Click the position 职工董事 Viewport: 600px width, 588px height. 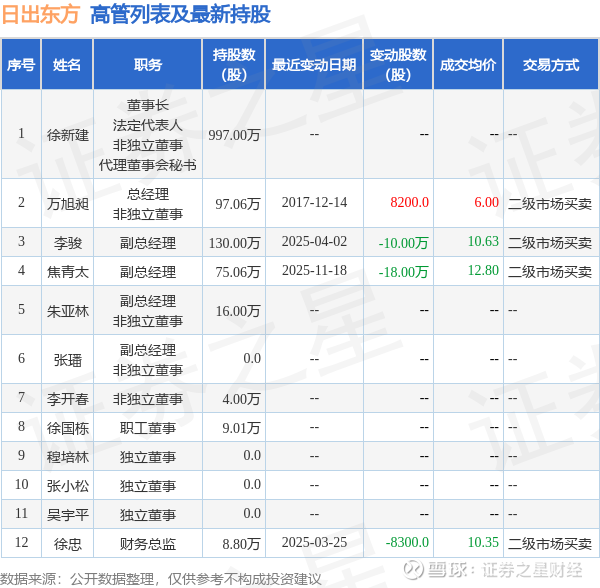(148, 428)
